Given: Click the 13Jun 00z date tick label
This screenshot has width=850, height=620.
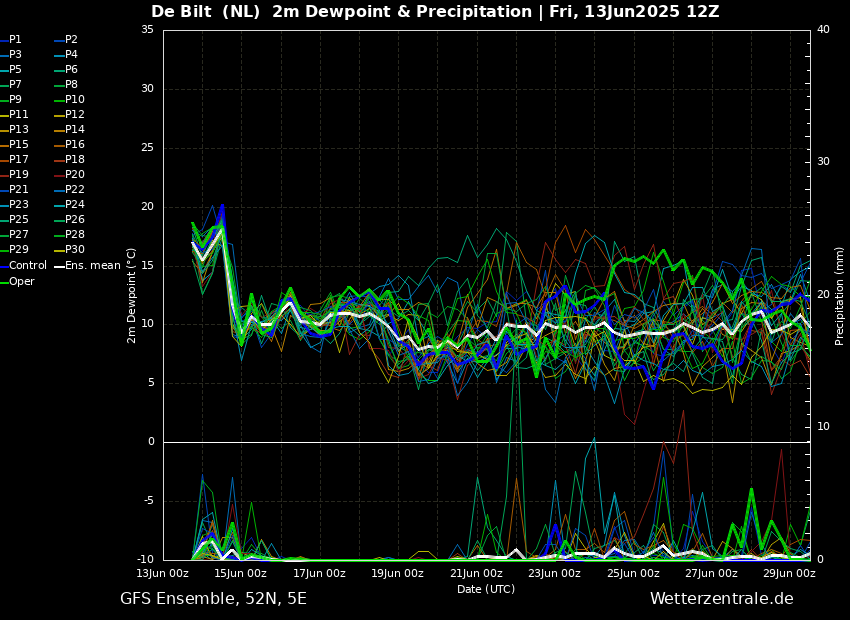Looking at the screenshot, I should [163, 574].
